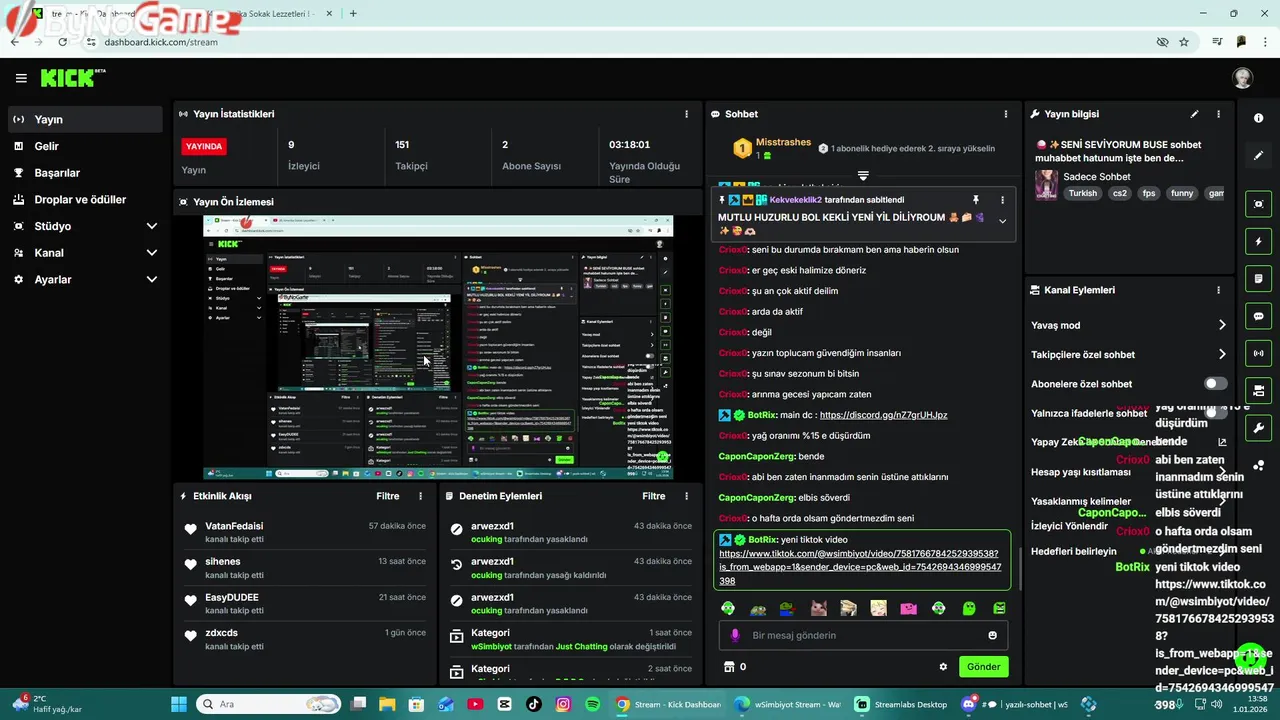Open Takipçilere özel sohbet chevron
The width and height of the screenshot is (1280, 720).
point(1222,354)
